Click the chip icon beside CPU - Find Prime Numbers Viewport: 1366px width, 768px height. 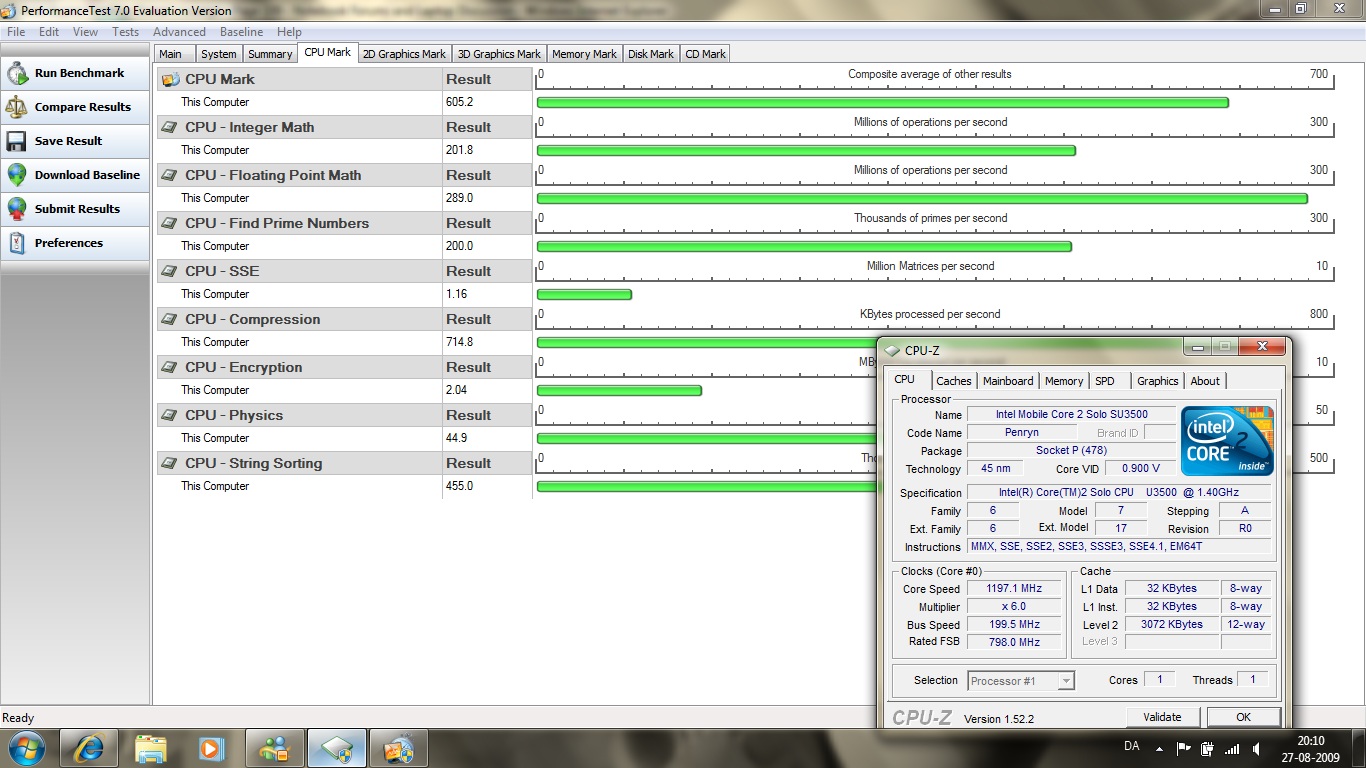170,223
